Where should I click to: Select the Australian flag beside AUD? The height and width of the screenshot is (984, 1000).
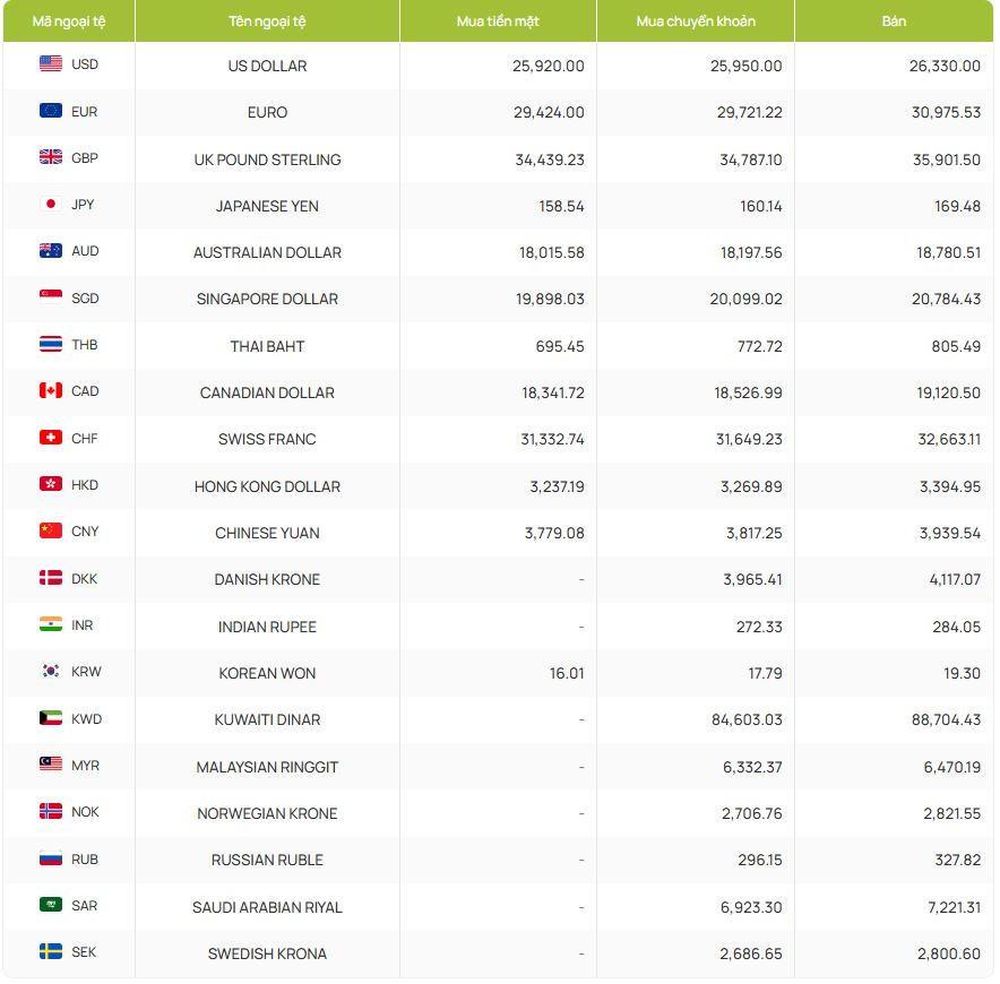click(x=50, y=251)
